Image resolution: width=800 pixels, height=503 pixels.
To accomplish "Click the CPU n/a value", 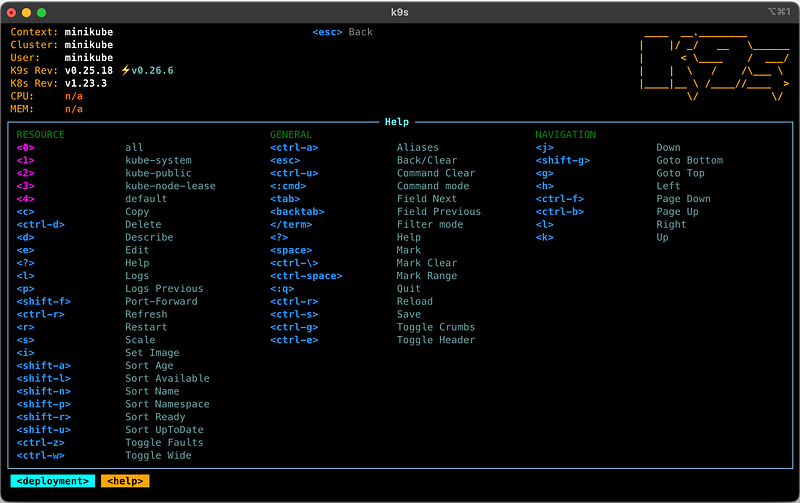I will (x=73, y=96).
